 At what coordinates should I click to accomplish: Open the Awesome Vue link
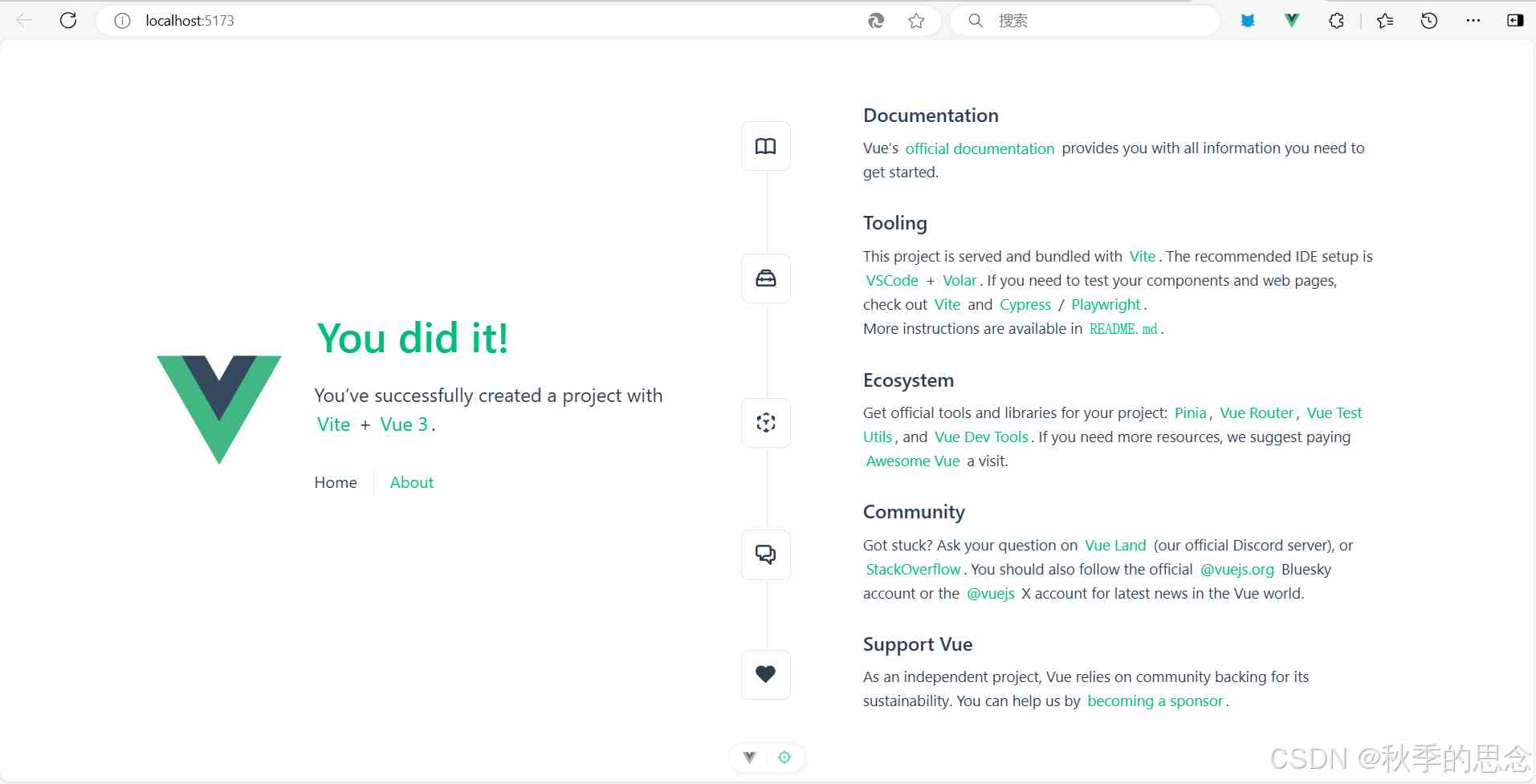click(x=913, y=461)
